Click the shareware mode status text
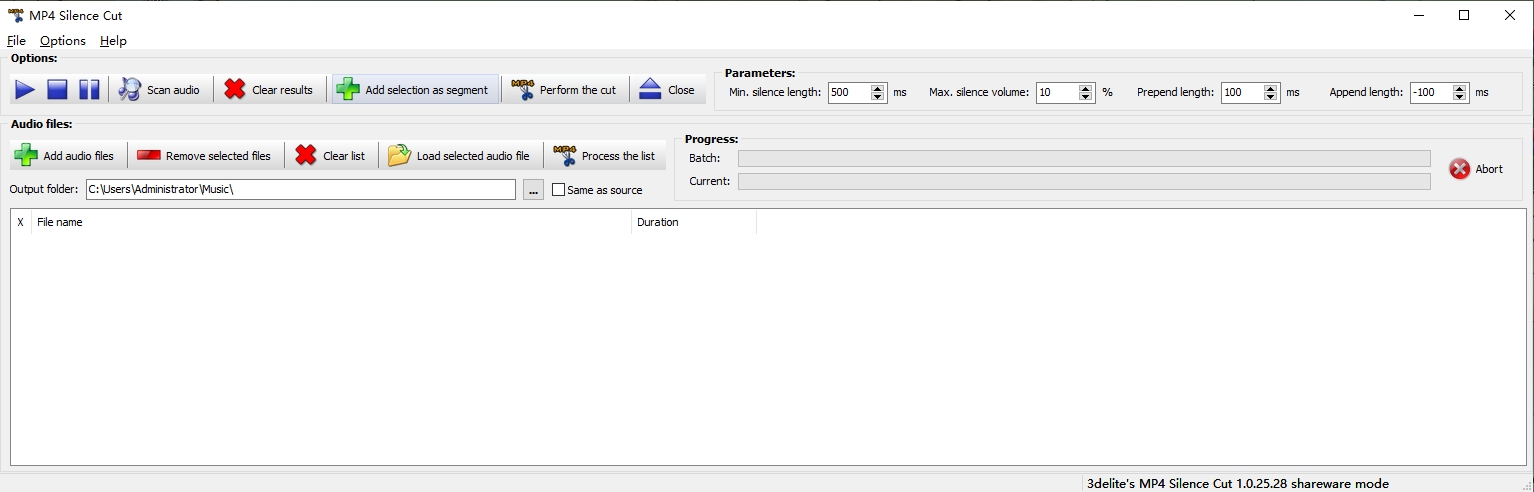Image resolution: width=1534 pixels, height=492 pixels. 1237,483
